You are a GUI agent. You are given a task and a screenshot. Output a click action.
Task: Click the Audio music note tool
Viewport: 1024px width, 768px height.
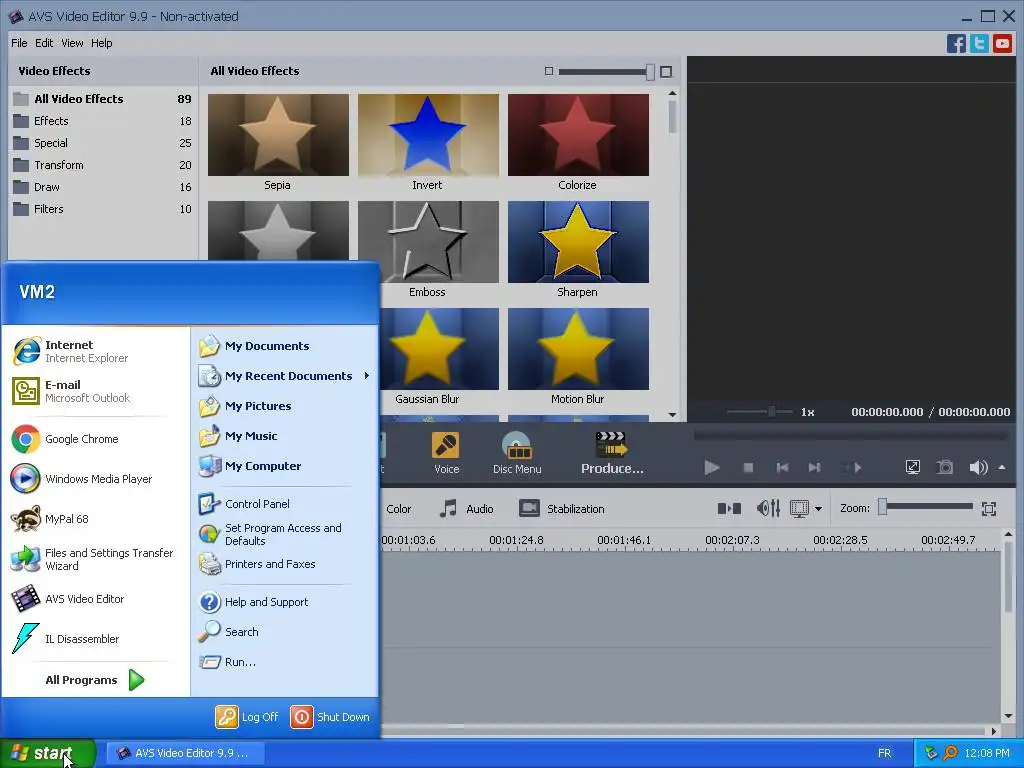pyautogui.click(x=466, y=509)
